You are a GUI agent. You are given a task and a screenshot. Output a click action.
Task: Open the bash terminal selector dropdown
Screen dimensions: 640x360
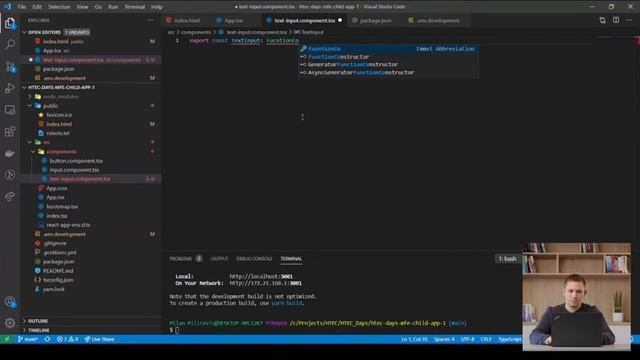(x=507, y=259)
